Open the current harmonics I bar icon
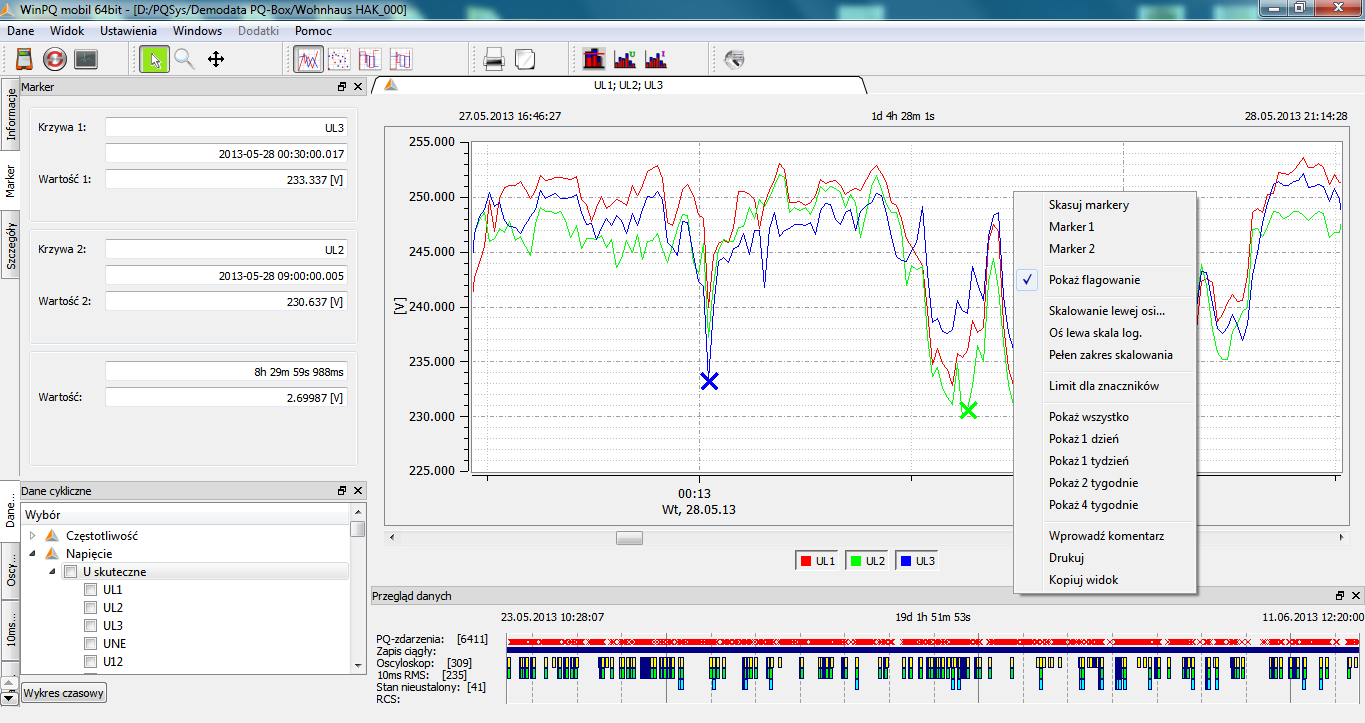The height and width of the screenshot is (723, 1365). pyautogui.click(x=657, y=59)
